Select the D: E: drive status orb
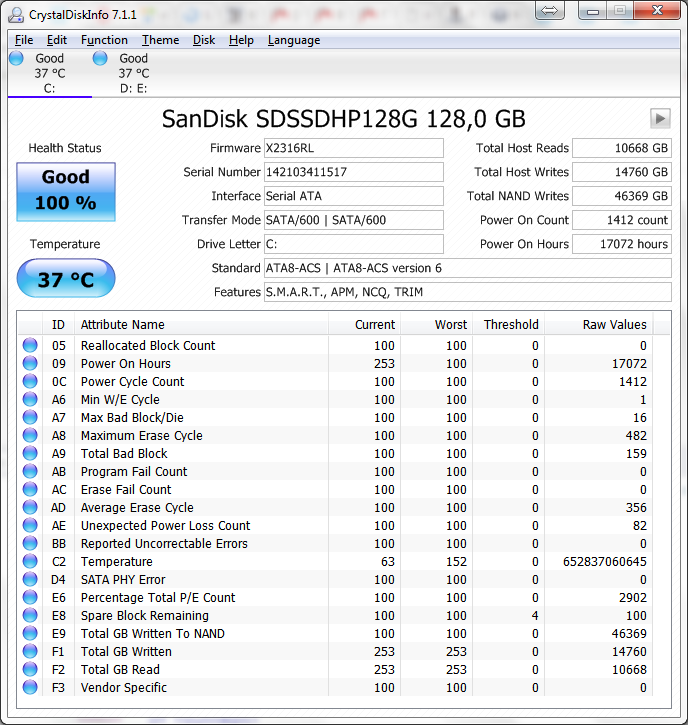Screen dimensions: 688x725 tap(100, 58)
